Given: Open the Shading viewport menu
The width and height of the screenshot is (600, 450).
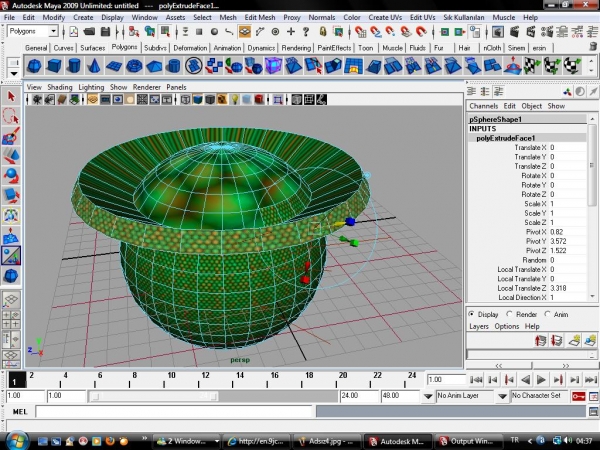Looking at the screenshot, I should point(60,87).
